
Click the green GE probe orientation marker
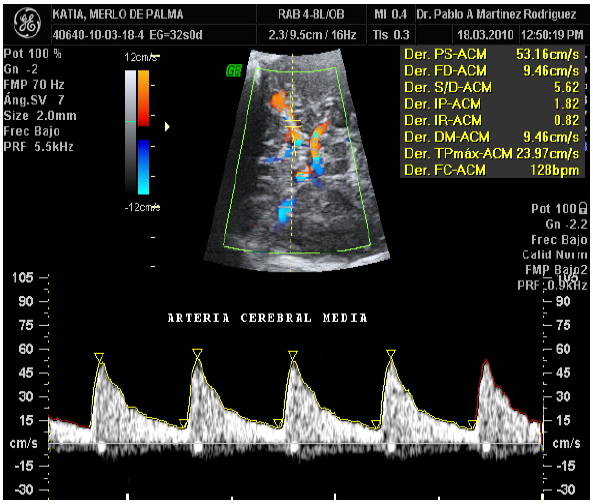pyautogui.click(x=234, y=71)
